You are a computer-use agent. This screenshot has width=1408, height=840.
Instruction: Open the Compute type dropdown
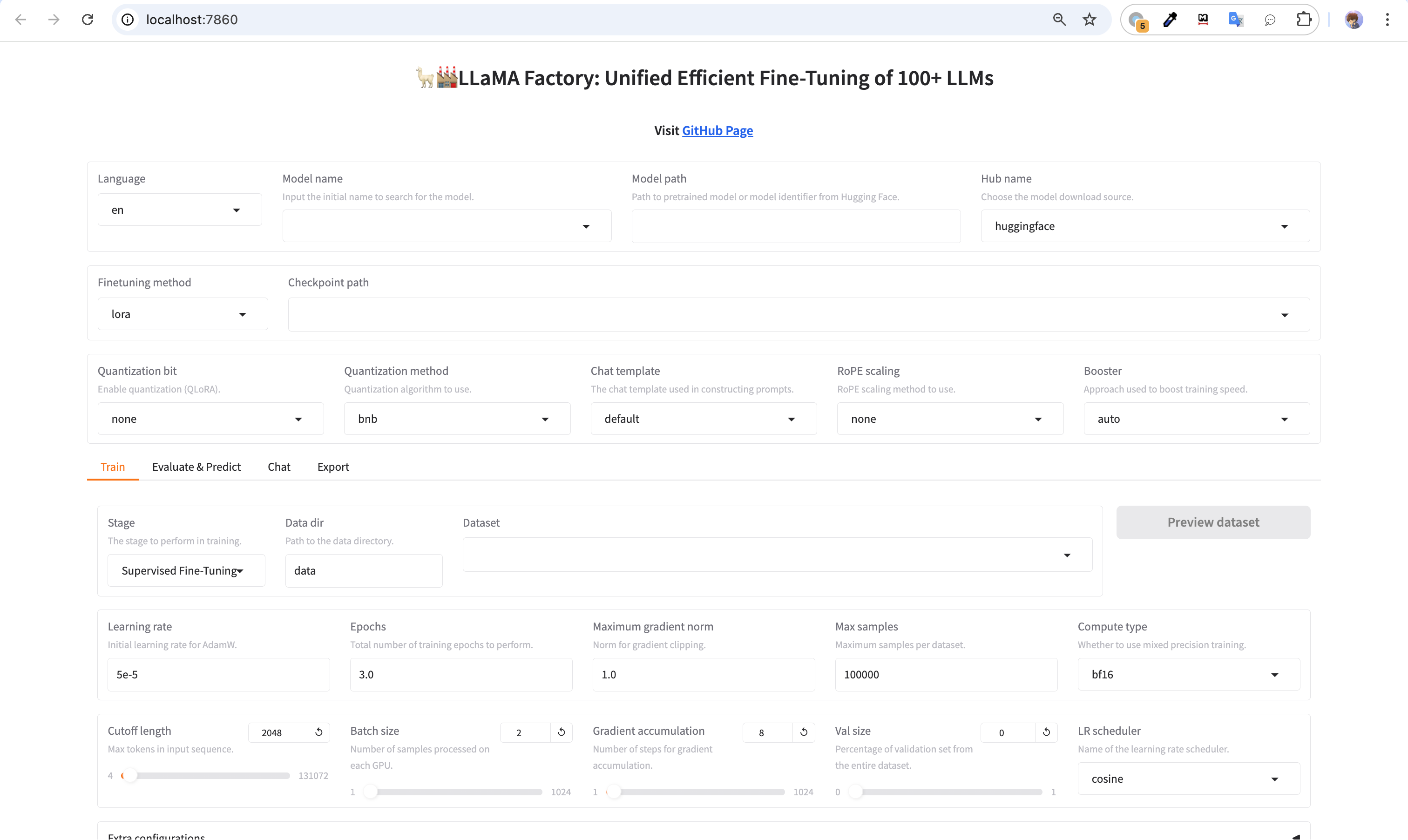pyautogui.click(x=1188, y=675)
